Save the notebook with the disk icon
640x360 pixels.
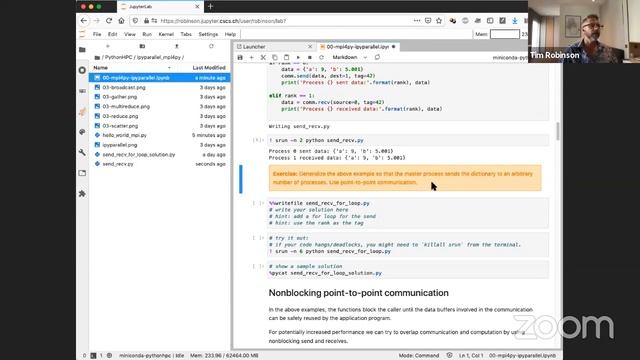coord(240,58)
